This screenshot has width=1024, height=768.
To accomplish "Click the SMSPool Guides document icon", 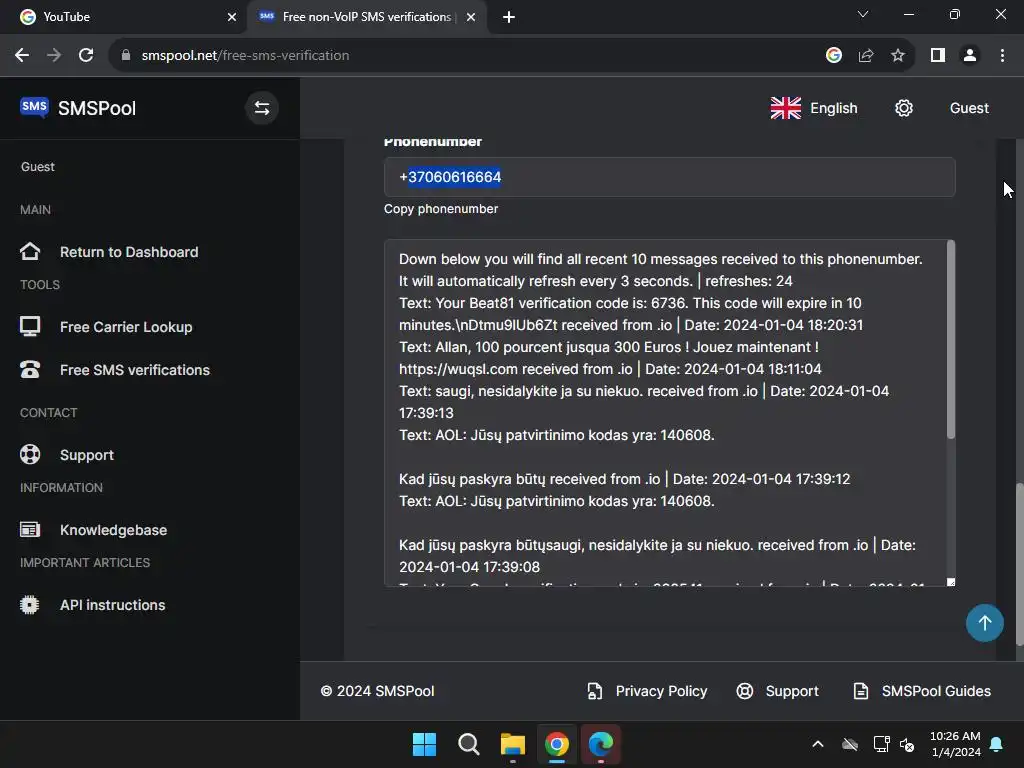I will click(861, 691).
